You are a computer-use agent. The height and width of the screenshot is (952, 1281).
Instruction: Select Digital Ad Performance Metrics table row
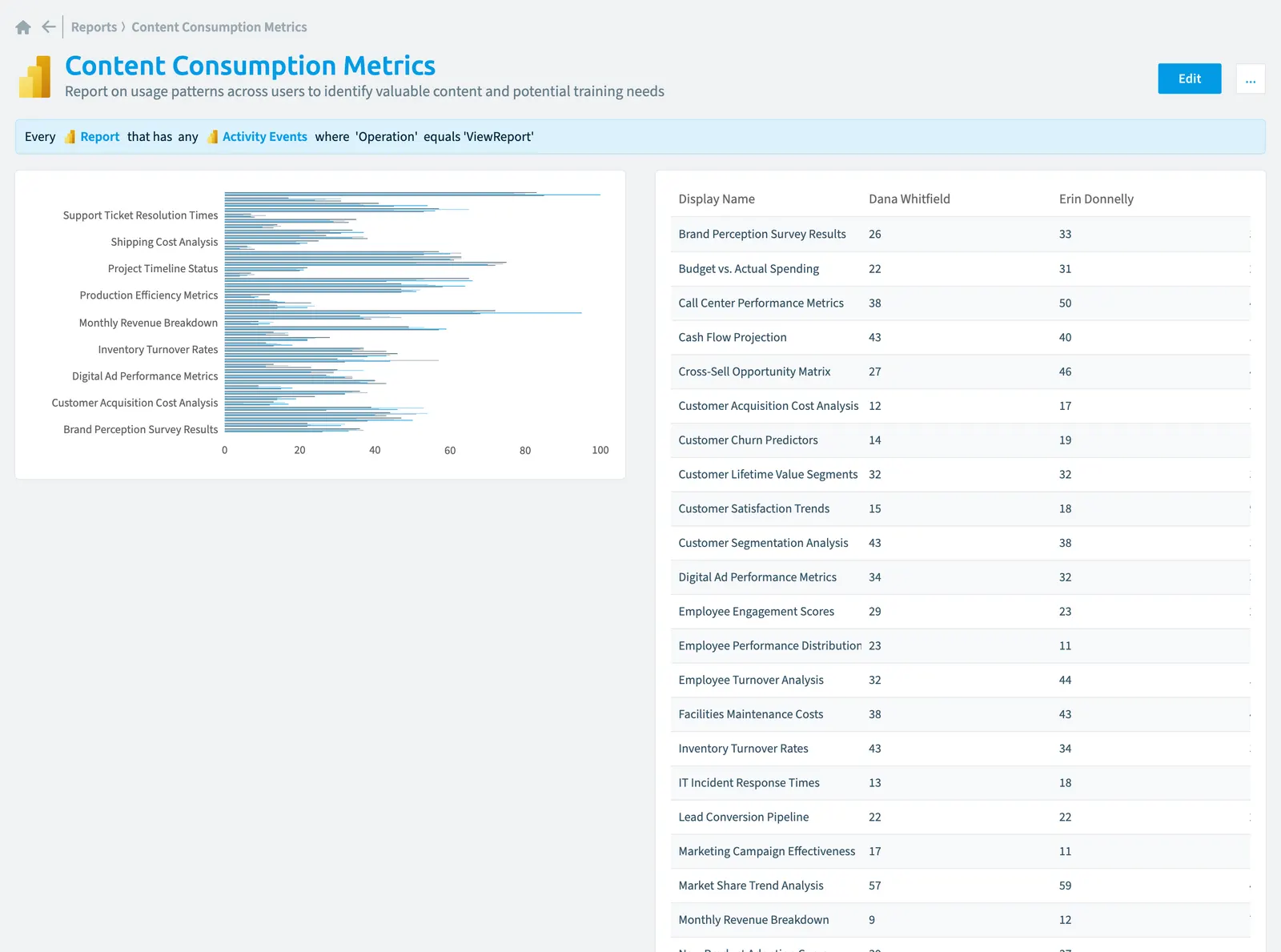(x=960, y=577)
